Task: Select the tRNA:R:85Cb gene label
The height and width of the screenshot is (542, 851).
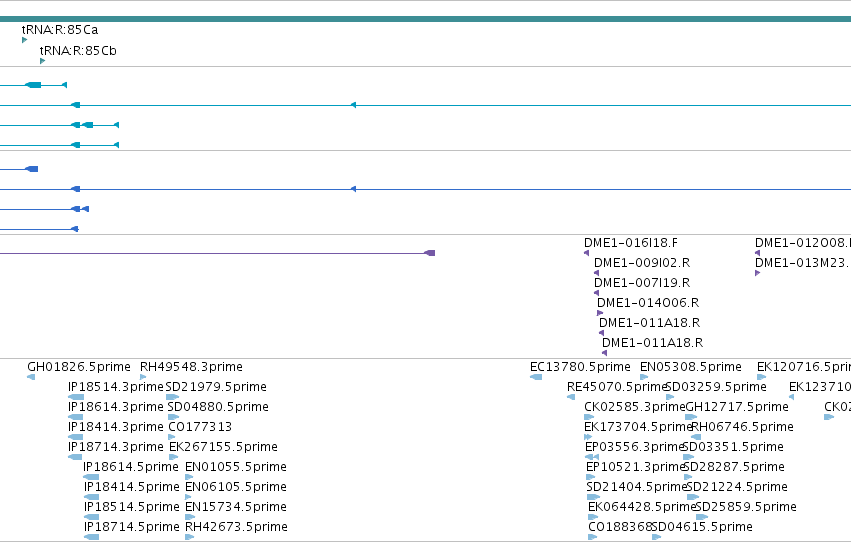Action: click(78, 51)
